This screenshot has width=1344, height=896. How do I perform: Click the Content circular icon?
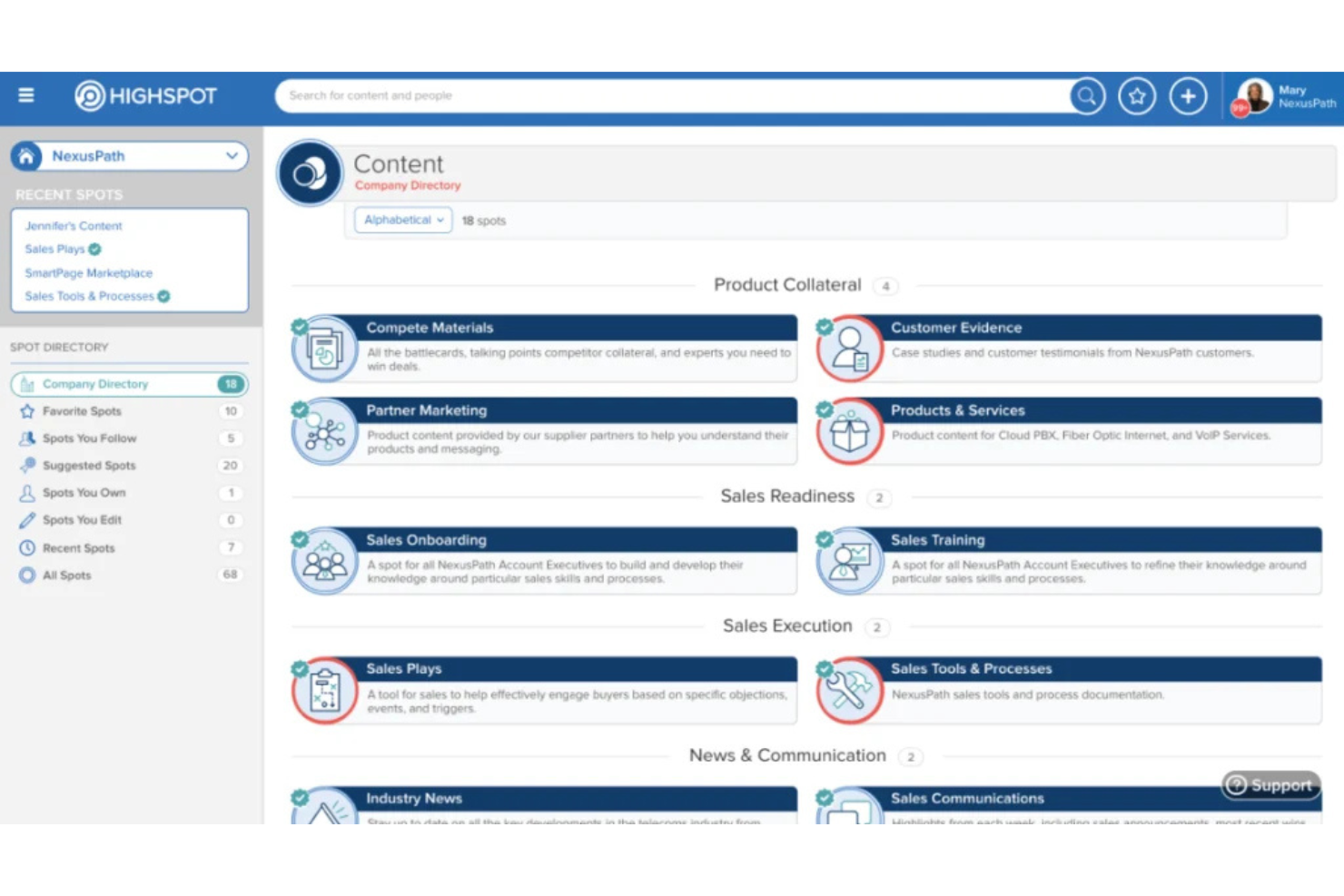(x=310, y=172)
